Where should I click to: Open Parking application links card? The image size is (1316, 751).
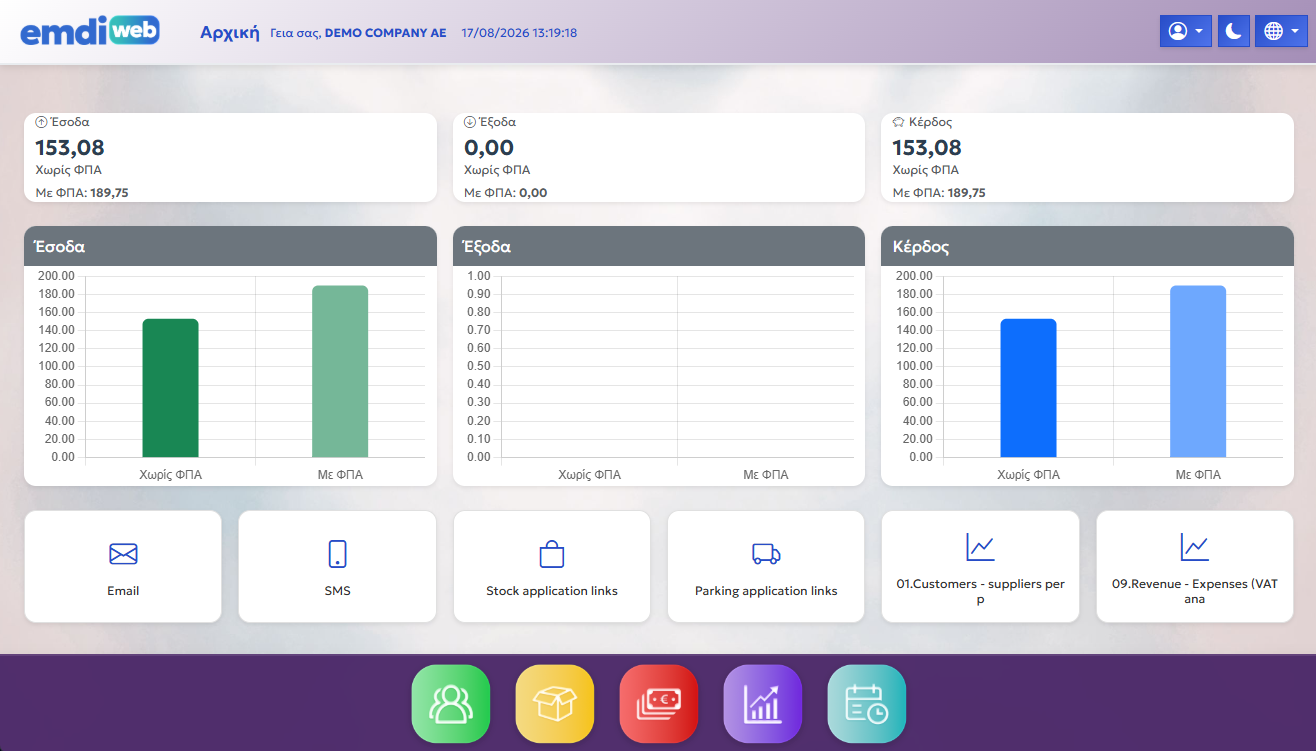(x=766, y=567)
